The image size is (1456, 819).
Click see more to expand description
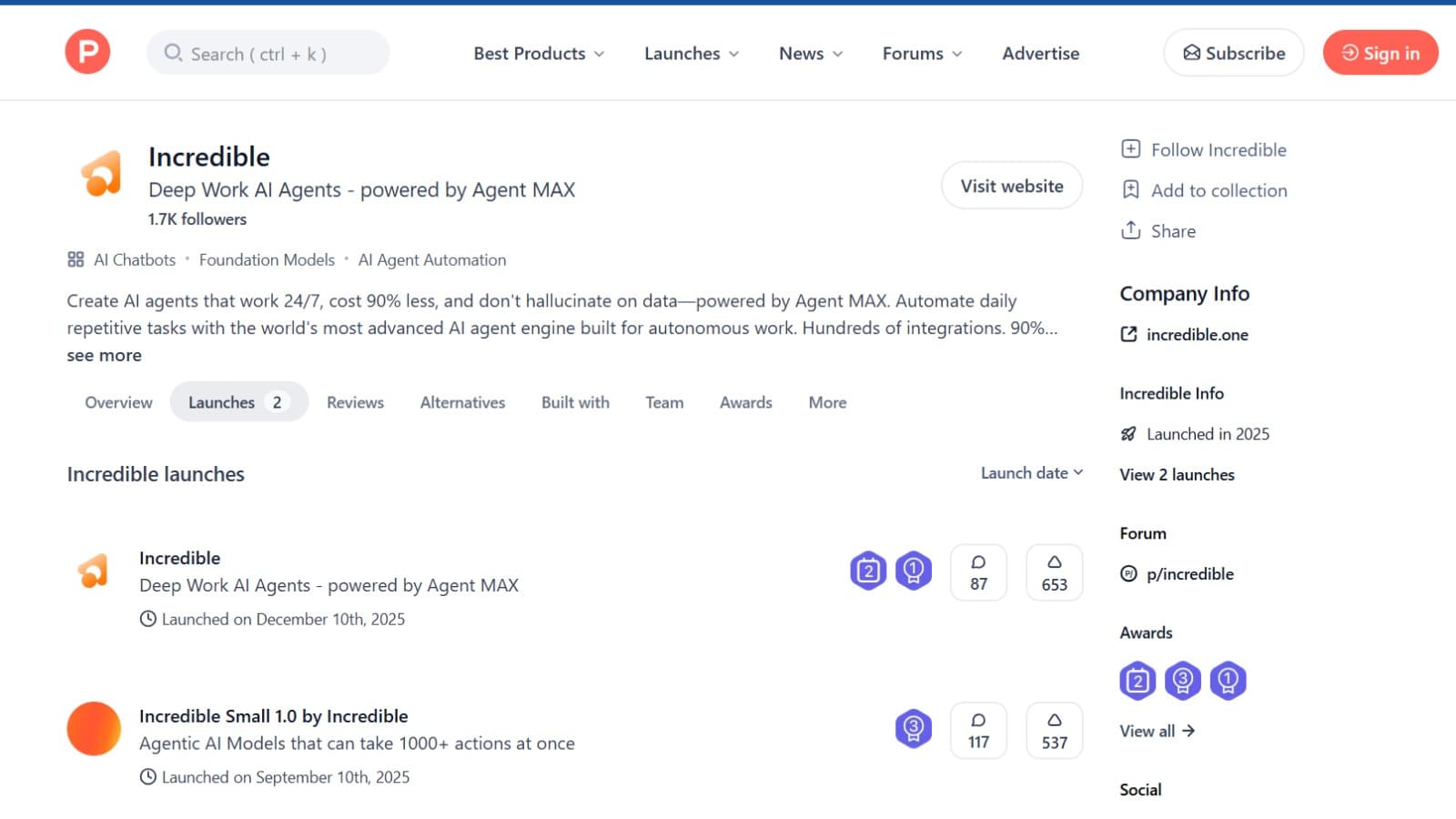104,356
